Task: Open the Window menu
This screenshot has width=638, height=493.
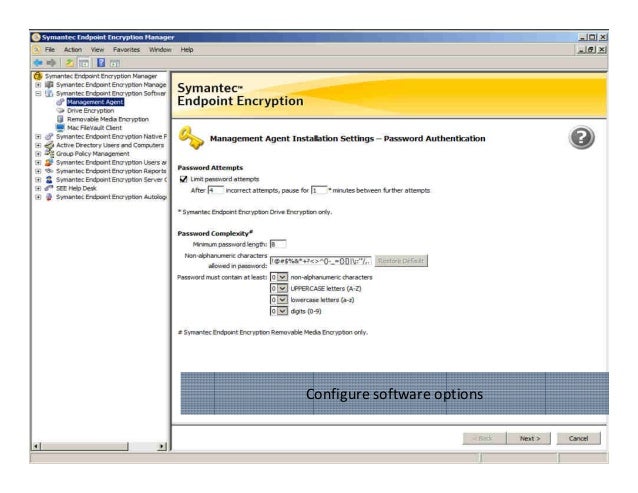Action: tap(160, 50)
